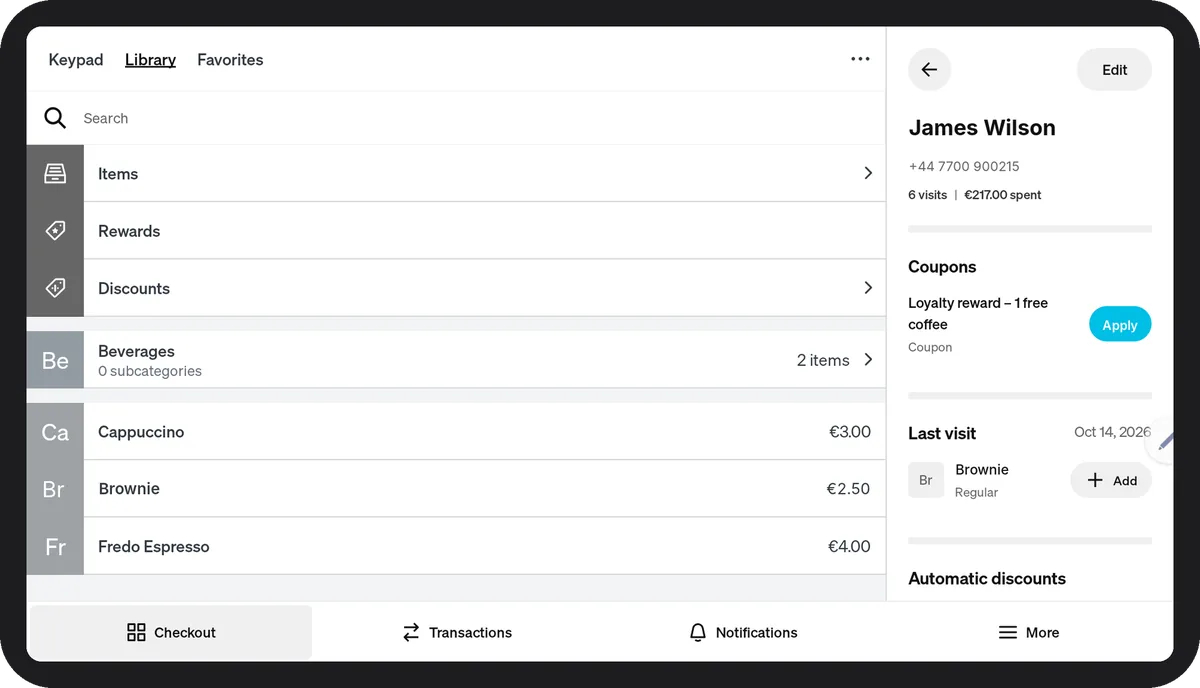The width and height of the screenshot is (1200, 688).
Task: Expand the Discounts row chevron
Action: (x=868, y=287)
